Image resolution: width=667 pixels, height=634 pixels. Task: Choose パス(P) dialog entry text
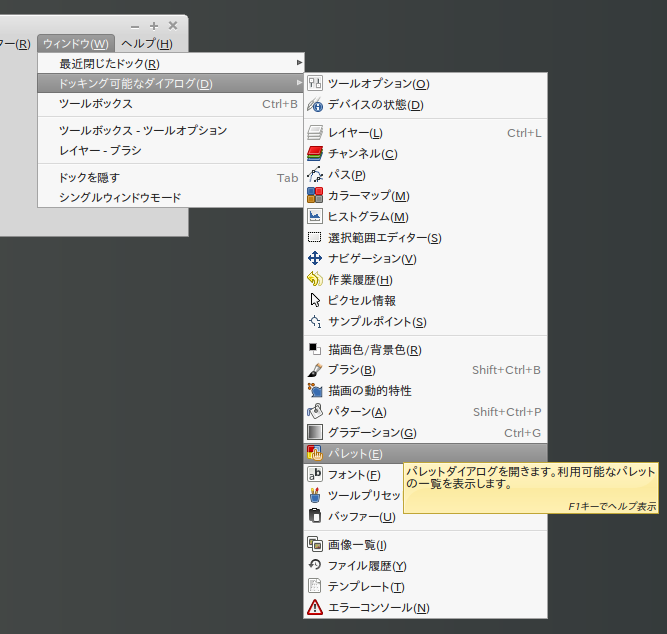tap(347, 174)
